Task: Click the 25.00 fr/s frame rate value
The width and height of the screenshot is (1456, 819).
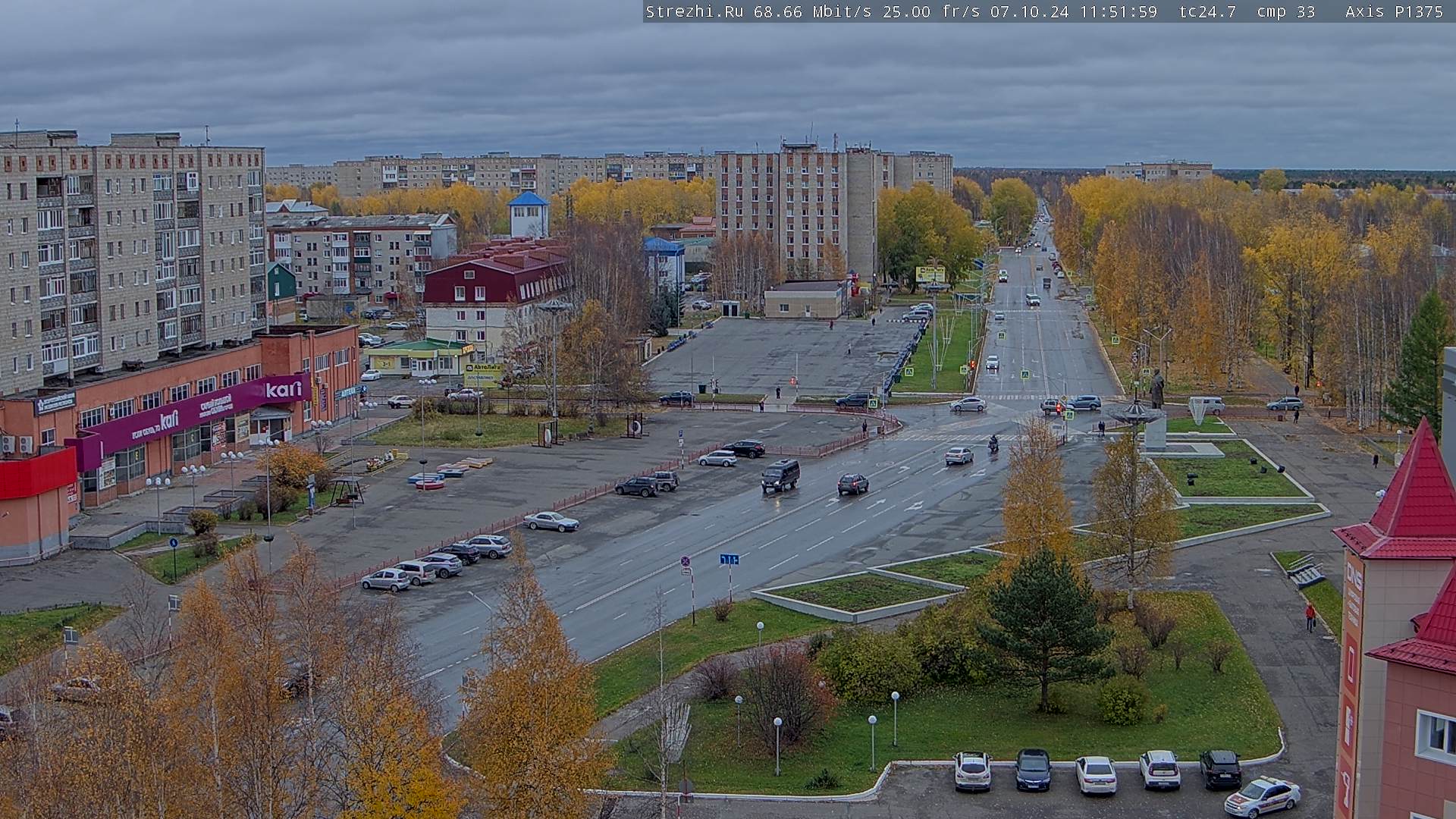Action: pos(931,11)
